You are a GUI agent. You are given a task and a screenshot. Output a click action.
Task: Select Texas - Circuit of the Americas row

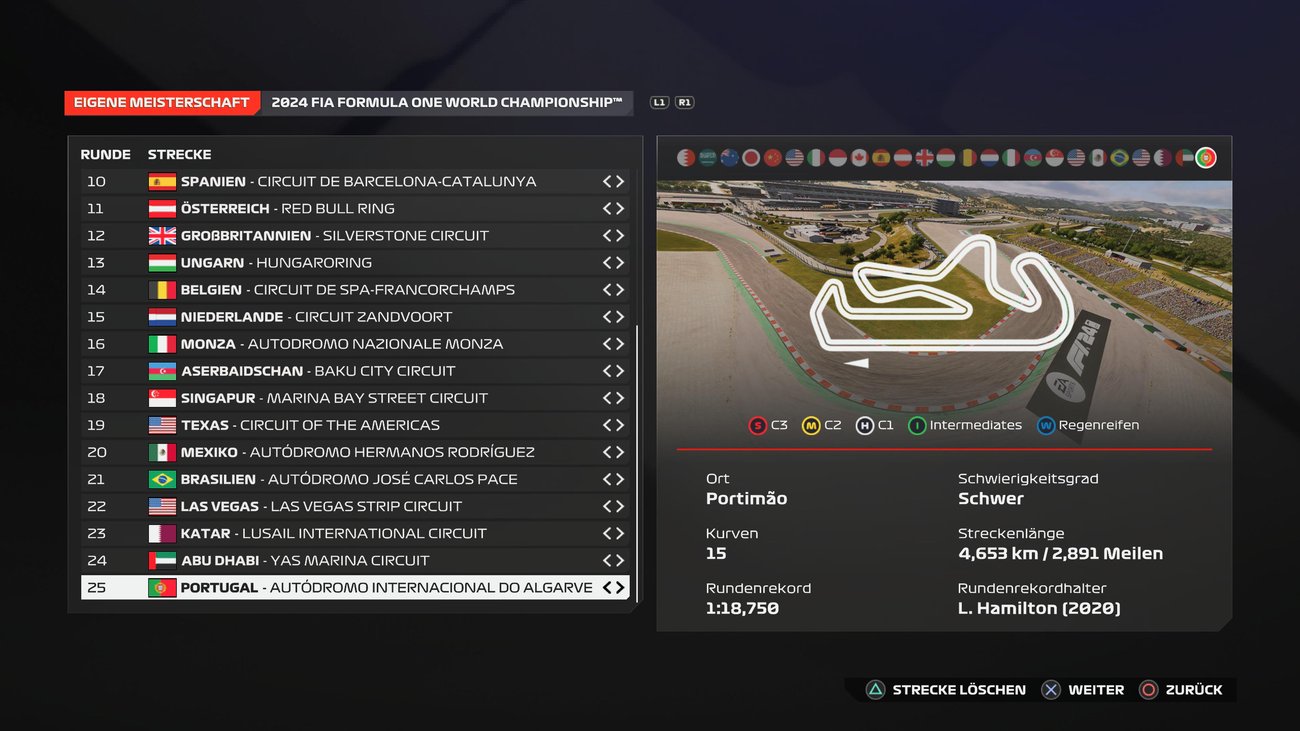pos(355,425)
